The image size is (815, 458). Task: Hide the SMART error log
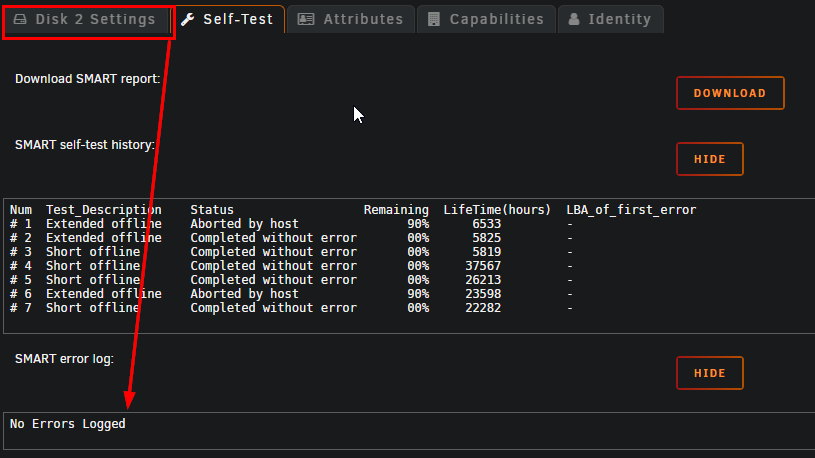[x=709, y=373]
